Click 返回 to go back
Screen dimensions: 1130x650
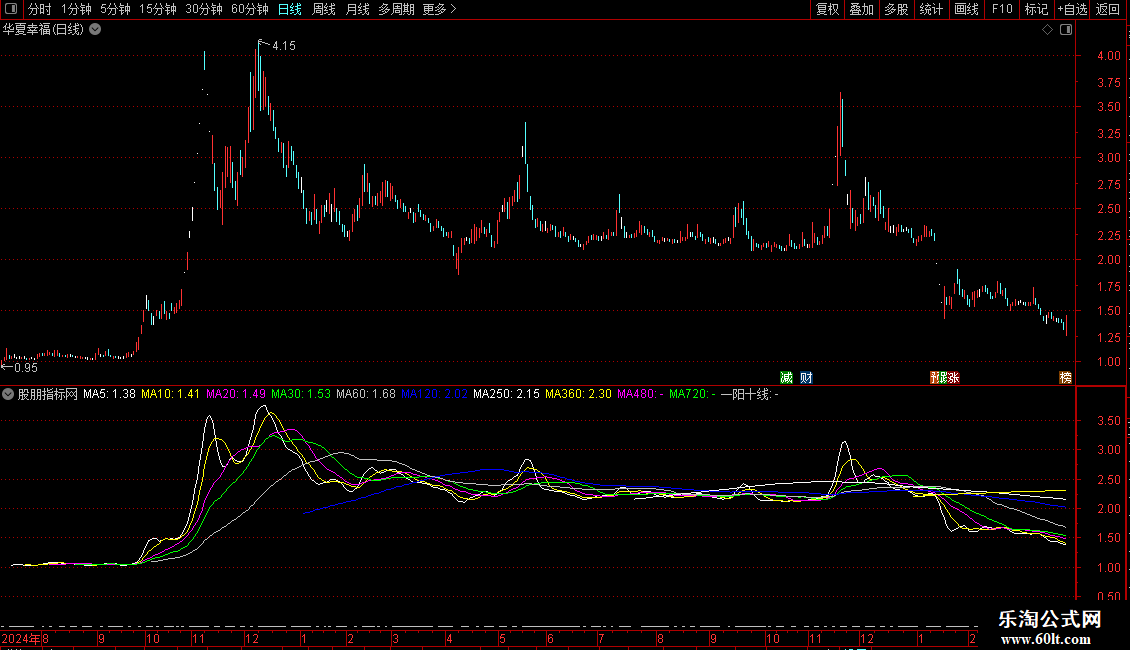[1108, 9]
